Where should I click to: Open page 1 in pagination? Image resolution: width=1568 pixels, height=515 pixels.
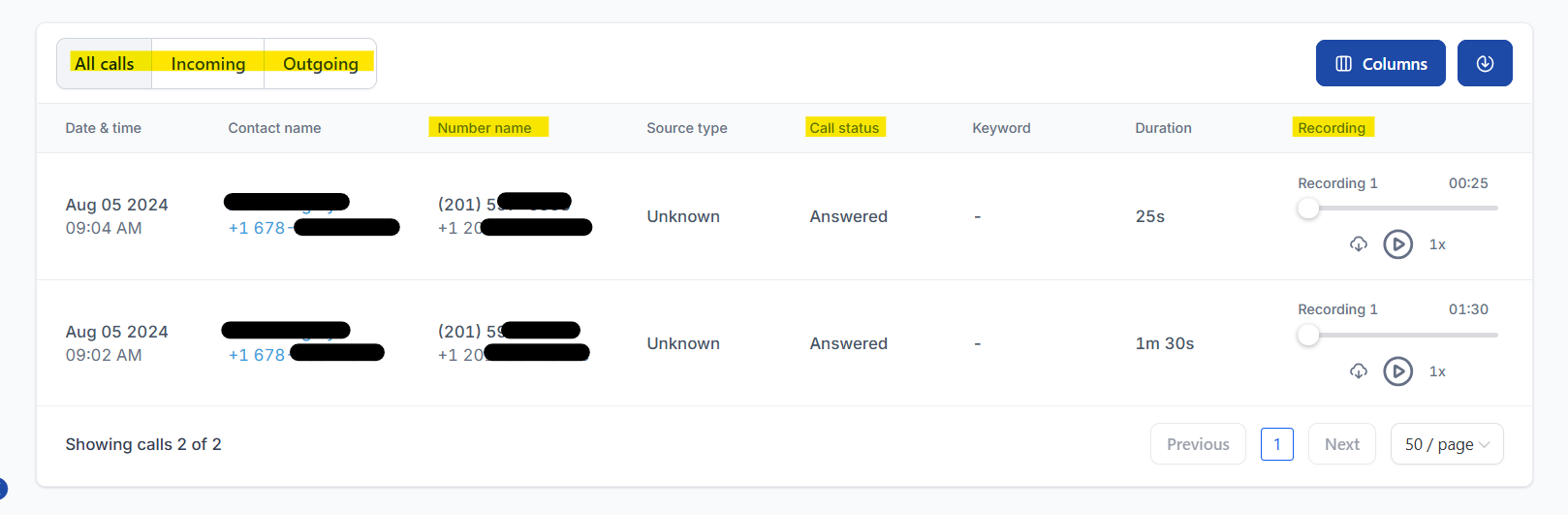pyautogui.click(x=1277, y=444)
